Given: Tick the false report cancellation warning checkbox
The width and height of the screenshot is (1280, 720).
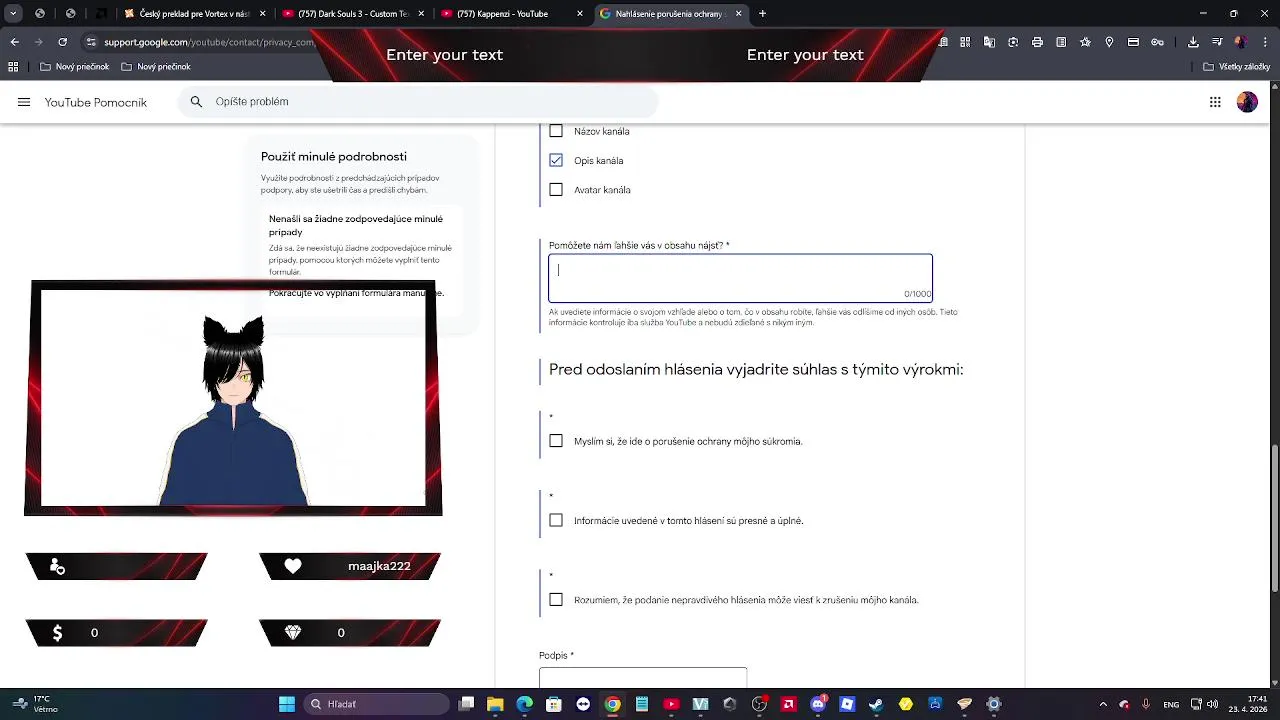Looking at the screenshot, I should pyautogui.click(x=556, y=600).
